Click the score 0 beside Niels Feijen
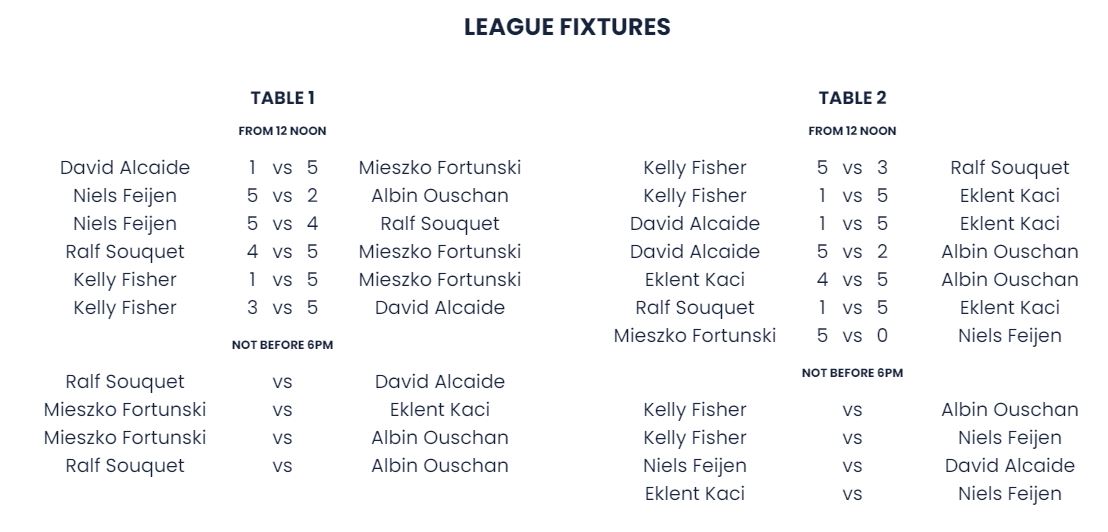 coord(882,336)
